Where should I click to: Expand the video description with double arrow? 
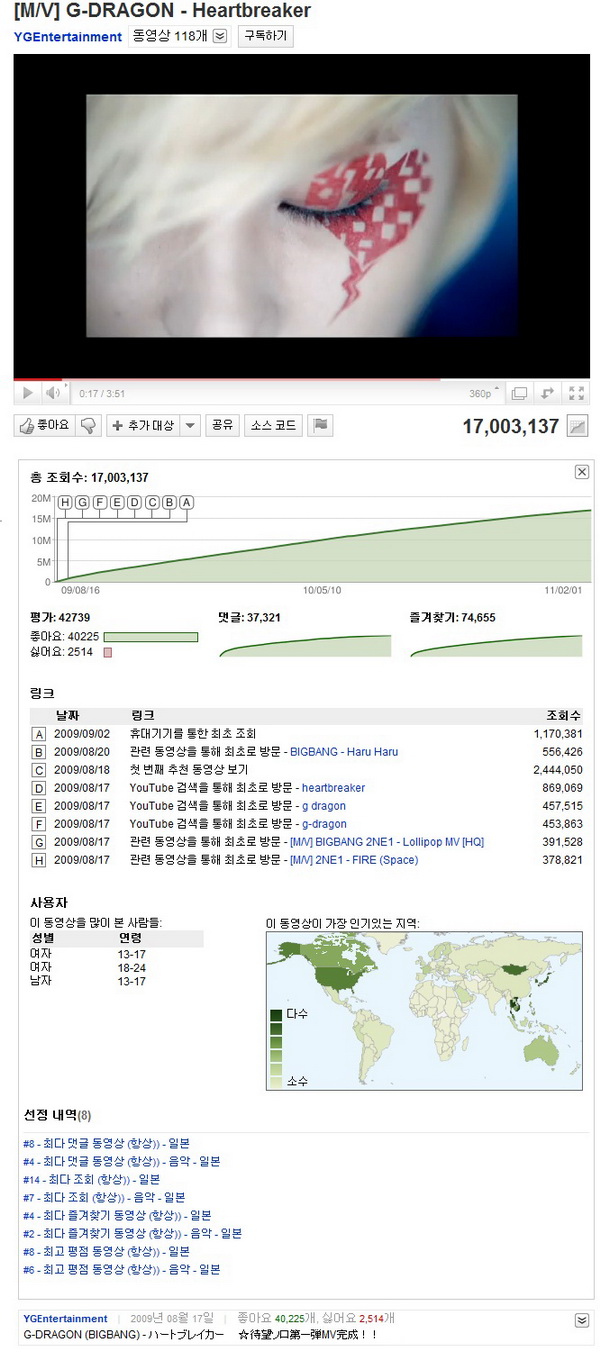pos(581,1321)
